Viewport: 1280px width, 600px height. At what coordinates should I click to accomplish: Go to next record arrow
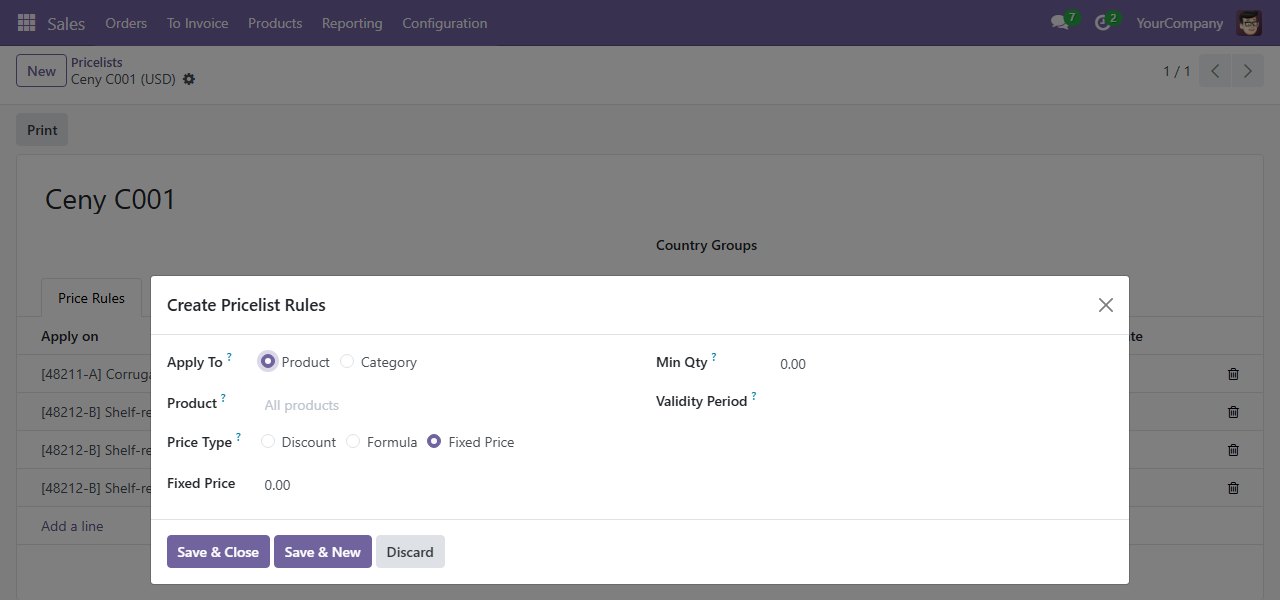click(1247, 71)
